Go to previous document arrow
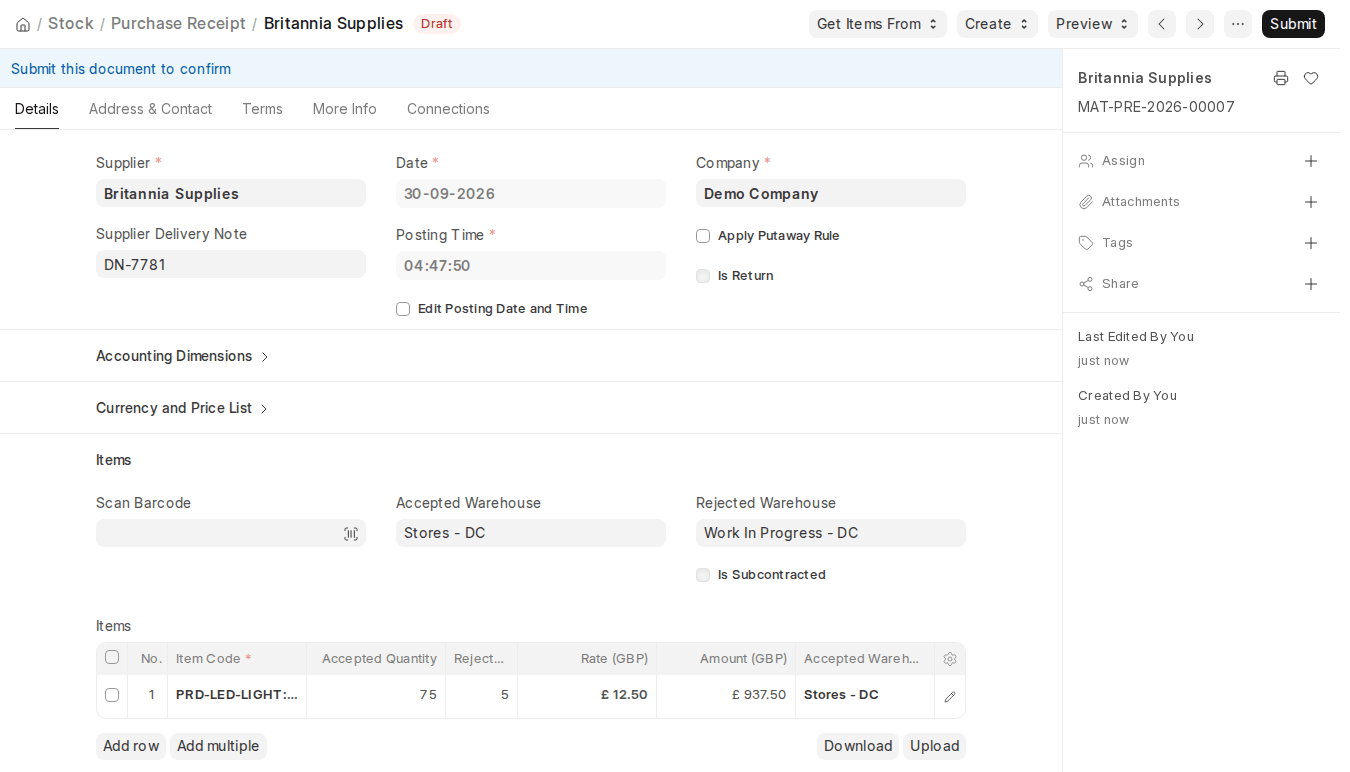The image size is (1350, 772). pos(1162,24)
